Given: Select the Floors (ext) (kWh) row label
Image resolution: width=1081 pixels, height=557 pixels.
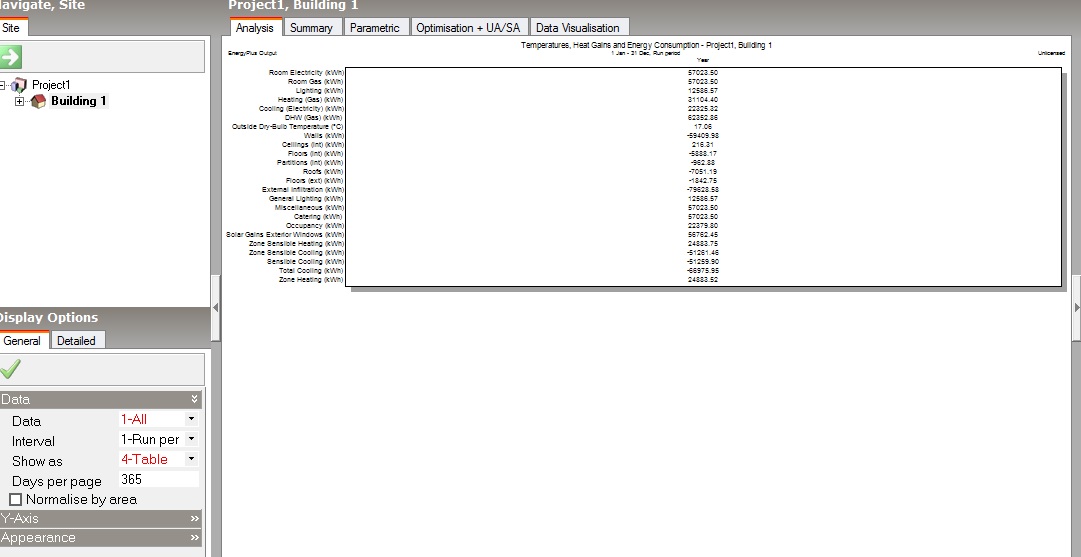Looking at the screenshot, I should pos(314,180).
